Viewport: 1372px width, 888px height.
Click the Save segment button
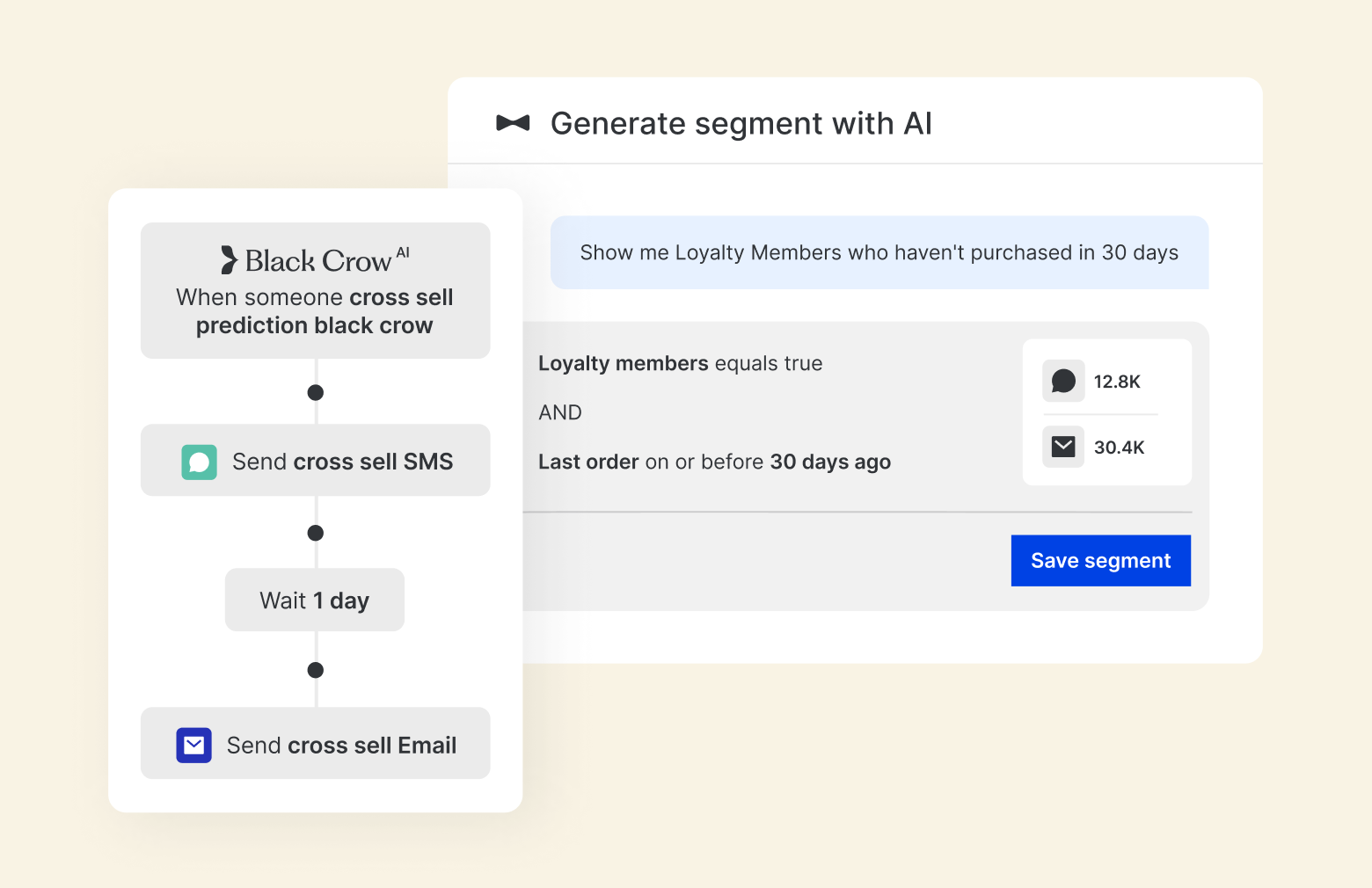click(1100, 560)
